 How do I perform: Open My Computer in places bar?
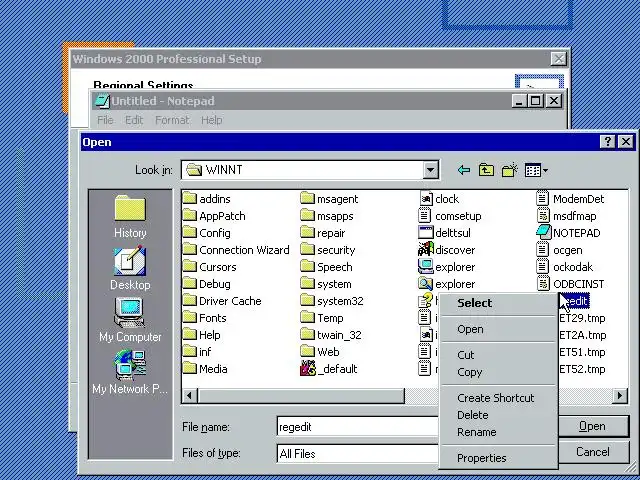pyautogui.click(x=130, y=320)
